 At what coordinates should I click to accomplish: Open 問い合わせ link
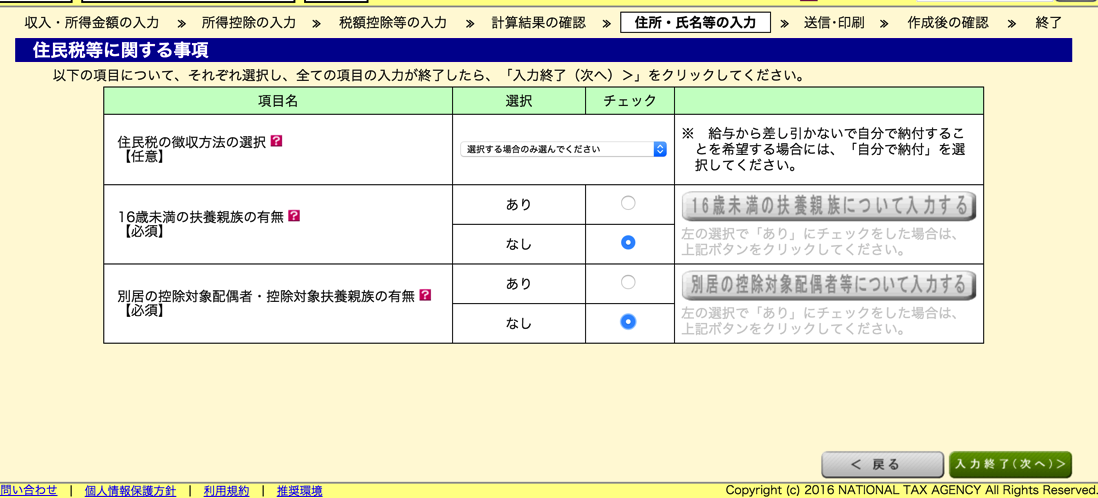pyautogui.click(x=29, y=490)
